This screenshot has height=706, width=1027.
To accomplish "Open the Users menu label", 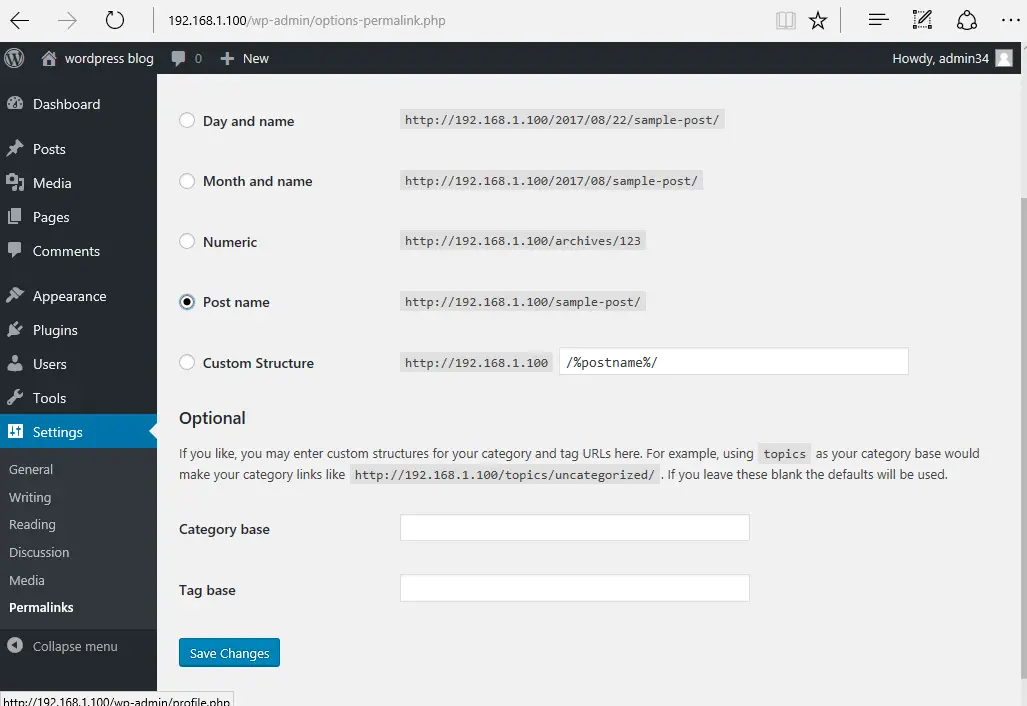I will coord(50,364).
